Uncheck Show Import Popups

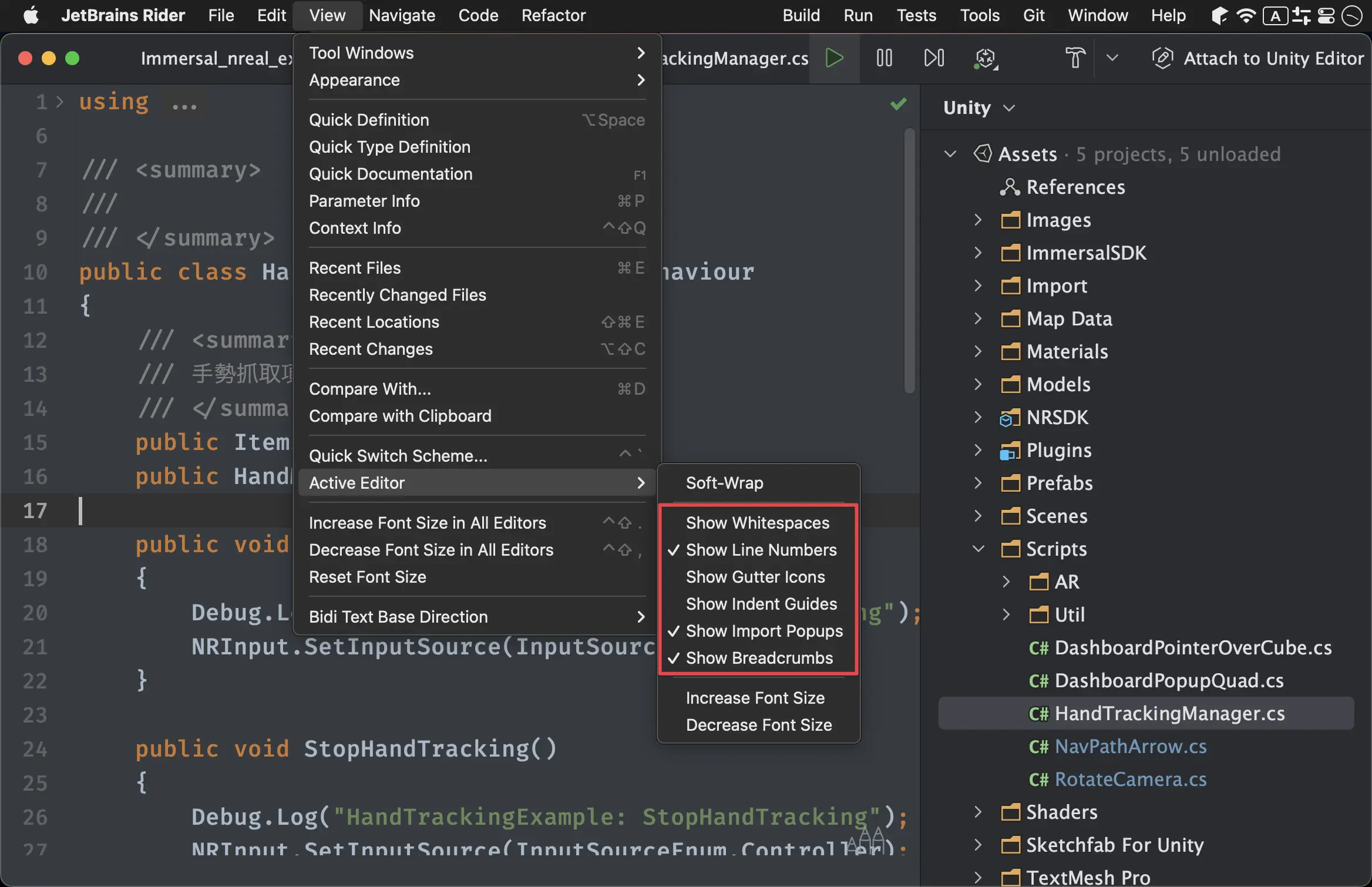click(x=758, y=631)
